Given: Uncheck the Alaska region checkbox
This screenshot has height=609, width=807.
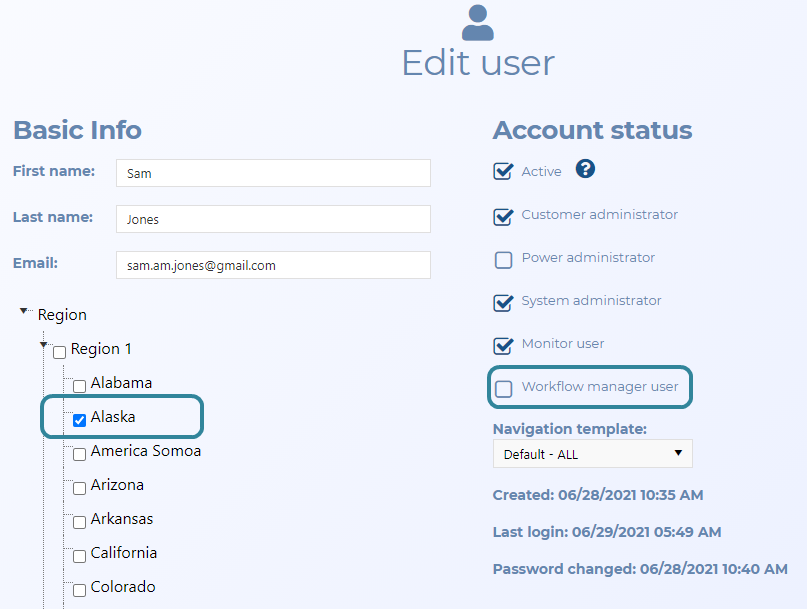Looking at the screenshot, I should pos(79,420).
